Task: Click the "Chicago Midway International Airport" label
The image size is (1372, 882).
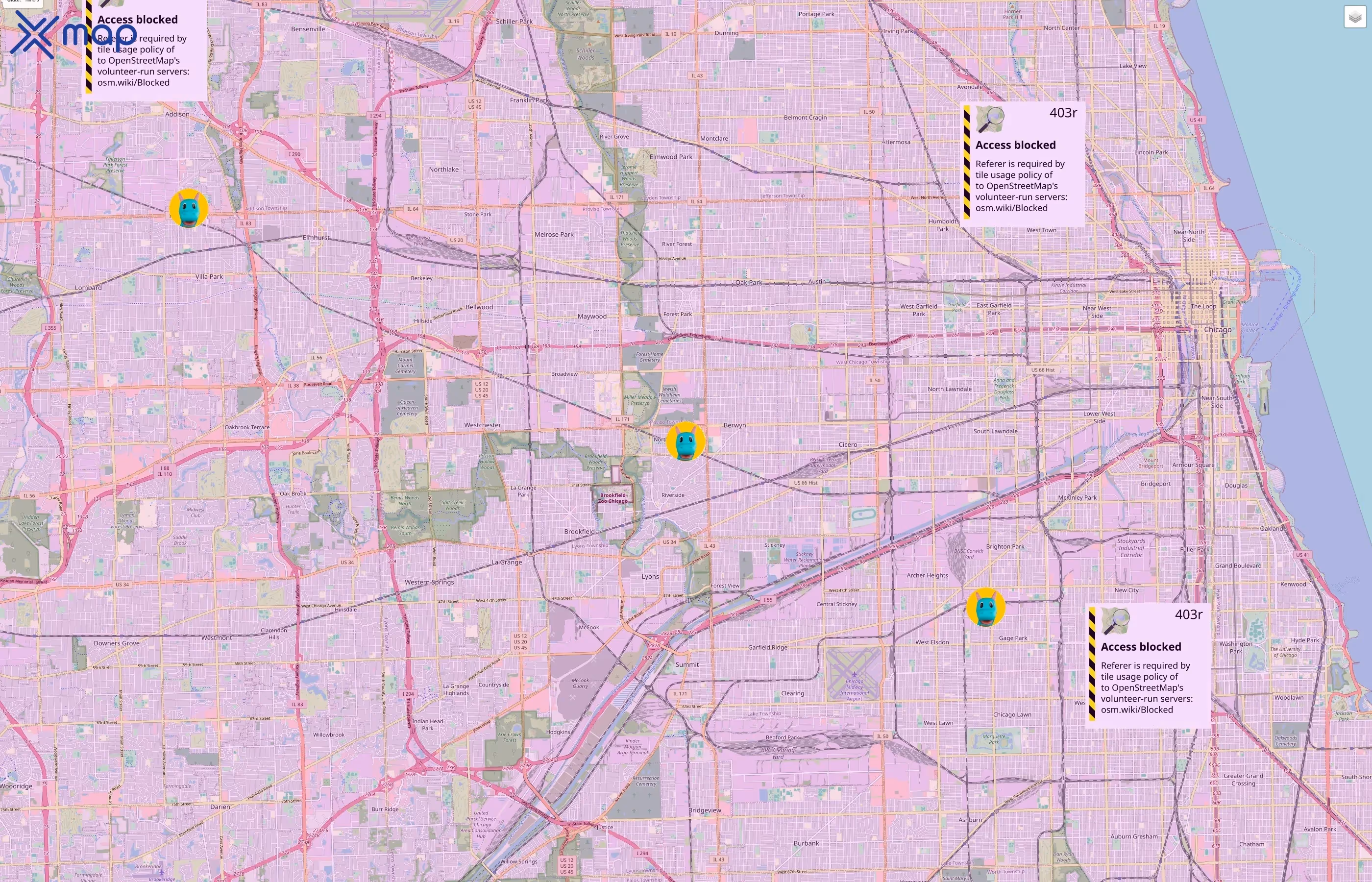Action: (855, 689)
